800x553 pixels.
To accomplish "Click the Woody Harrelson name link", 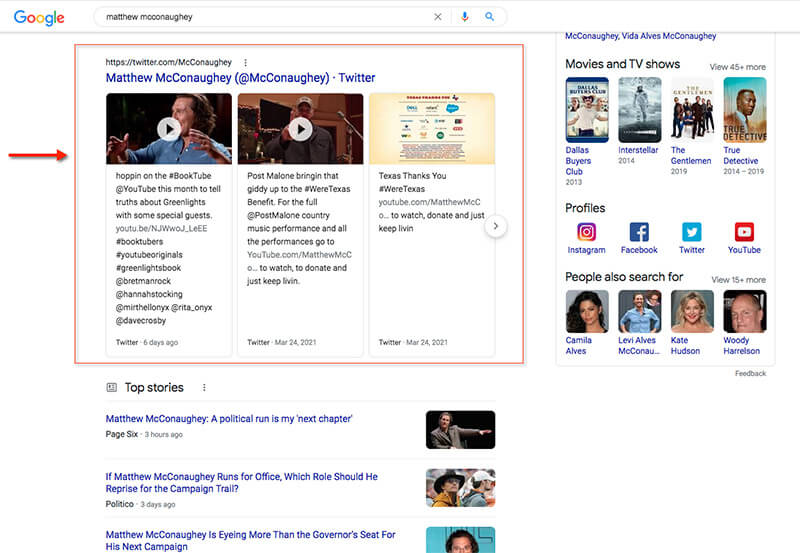I will click(x=741, y=345).
